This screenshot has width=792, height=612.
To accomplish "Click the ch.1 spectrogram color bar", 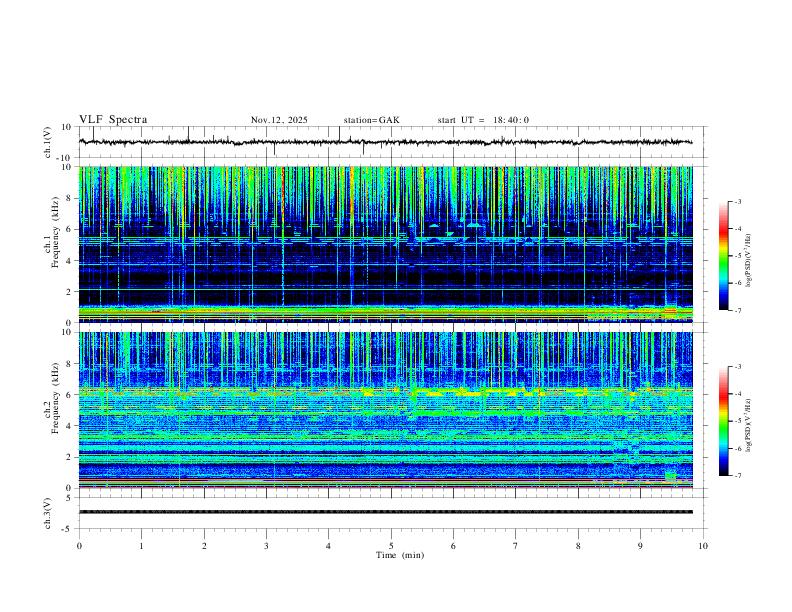I will (x=724, y=256).
